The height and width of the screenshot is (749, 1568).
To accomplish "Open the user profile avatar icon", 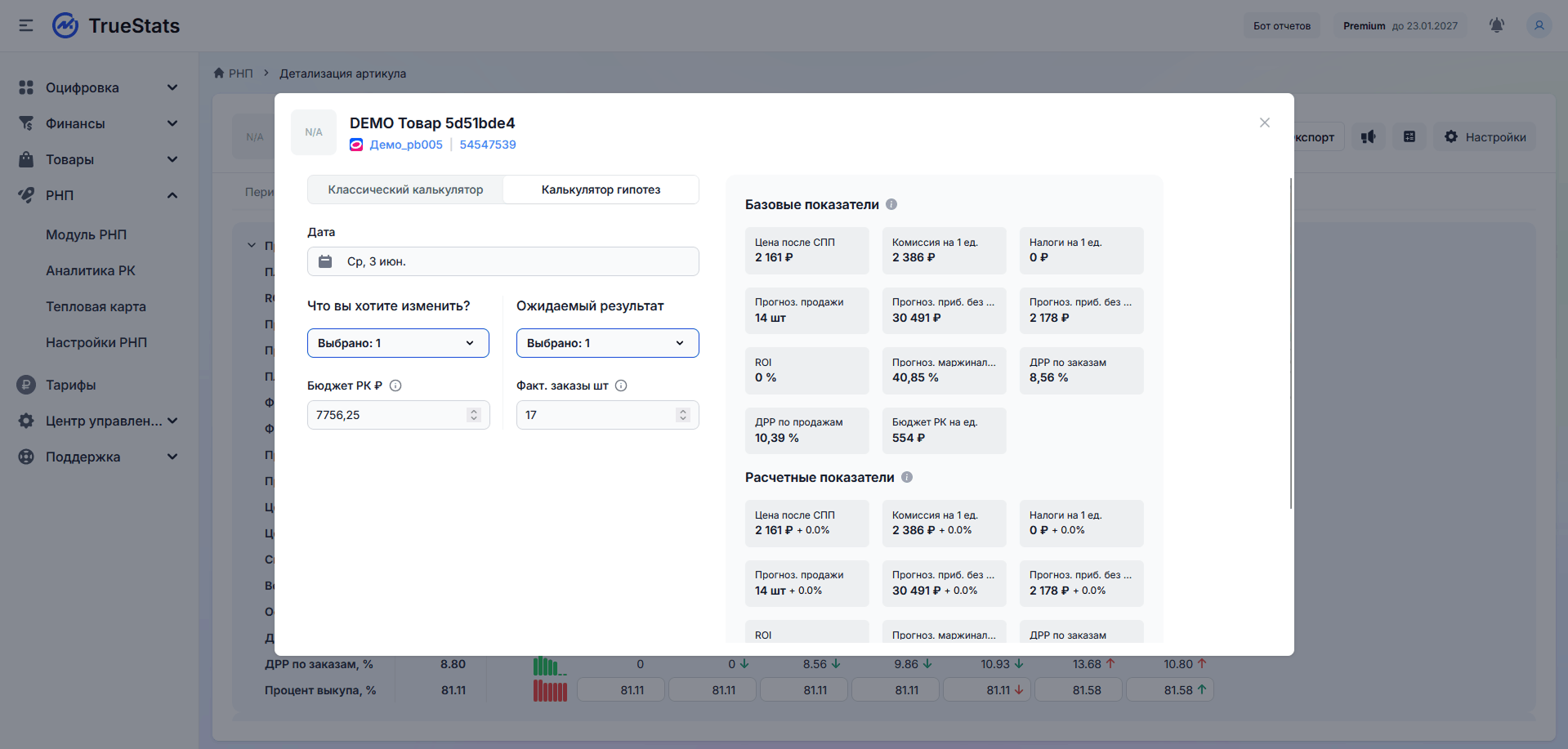I will 1539,25.
